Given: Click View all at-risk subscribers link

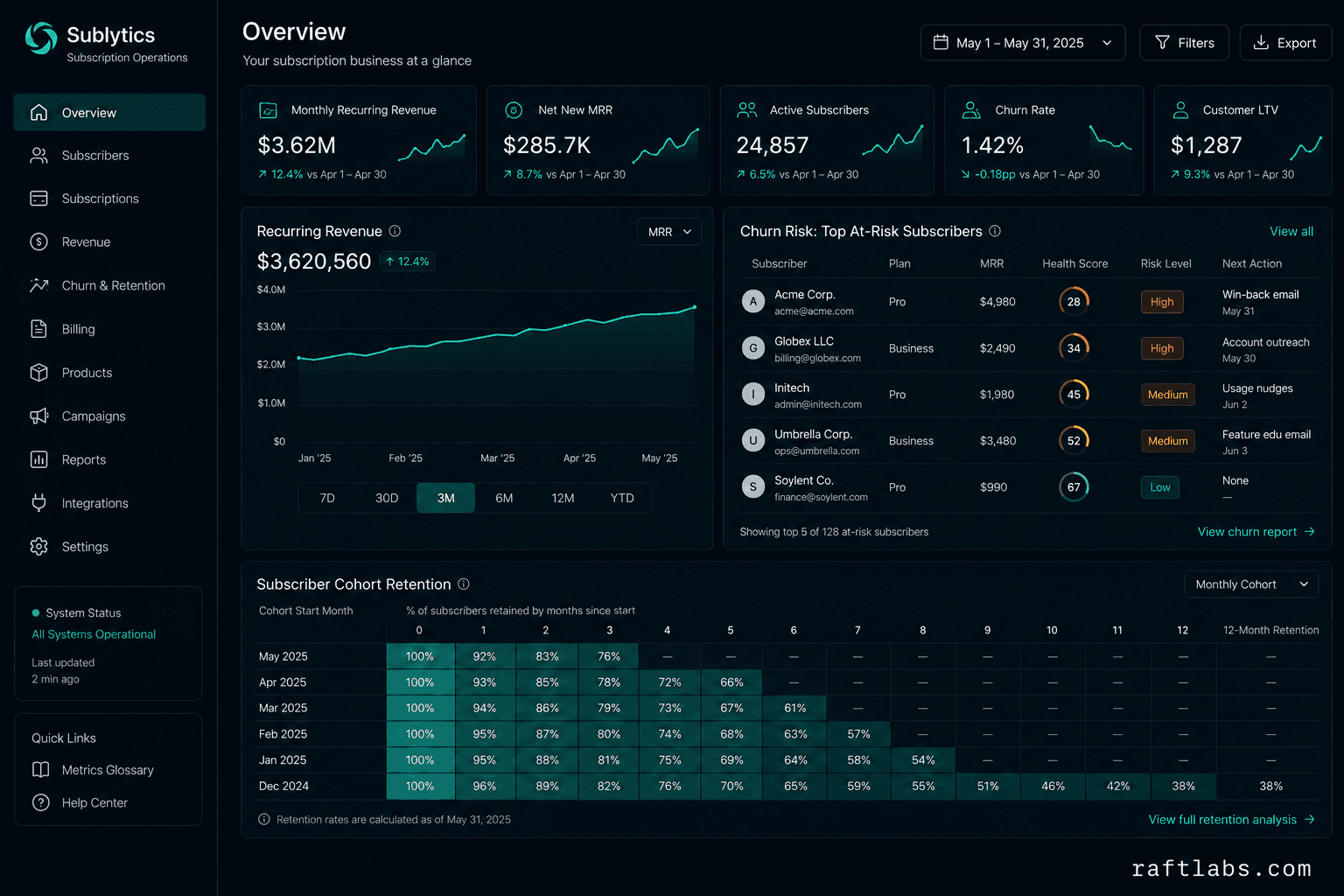Looking at the screenshot, I should click(1291, 232).
